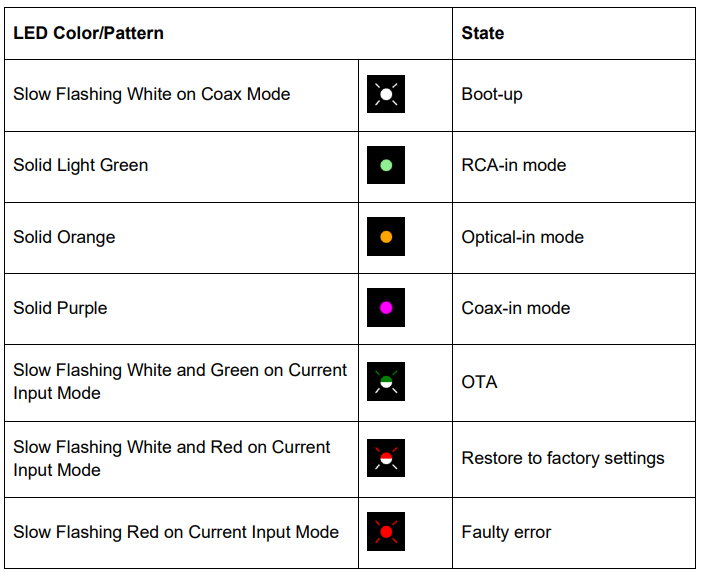This screenshot has width=702, height=577.
Task: Click the 'RCA-in mode' state cell
Action: [x=514, y=165]
